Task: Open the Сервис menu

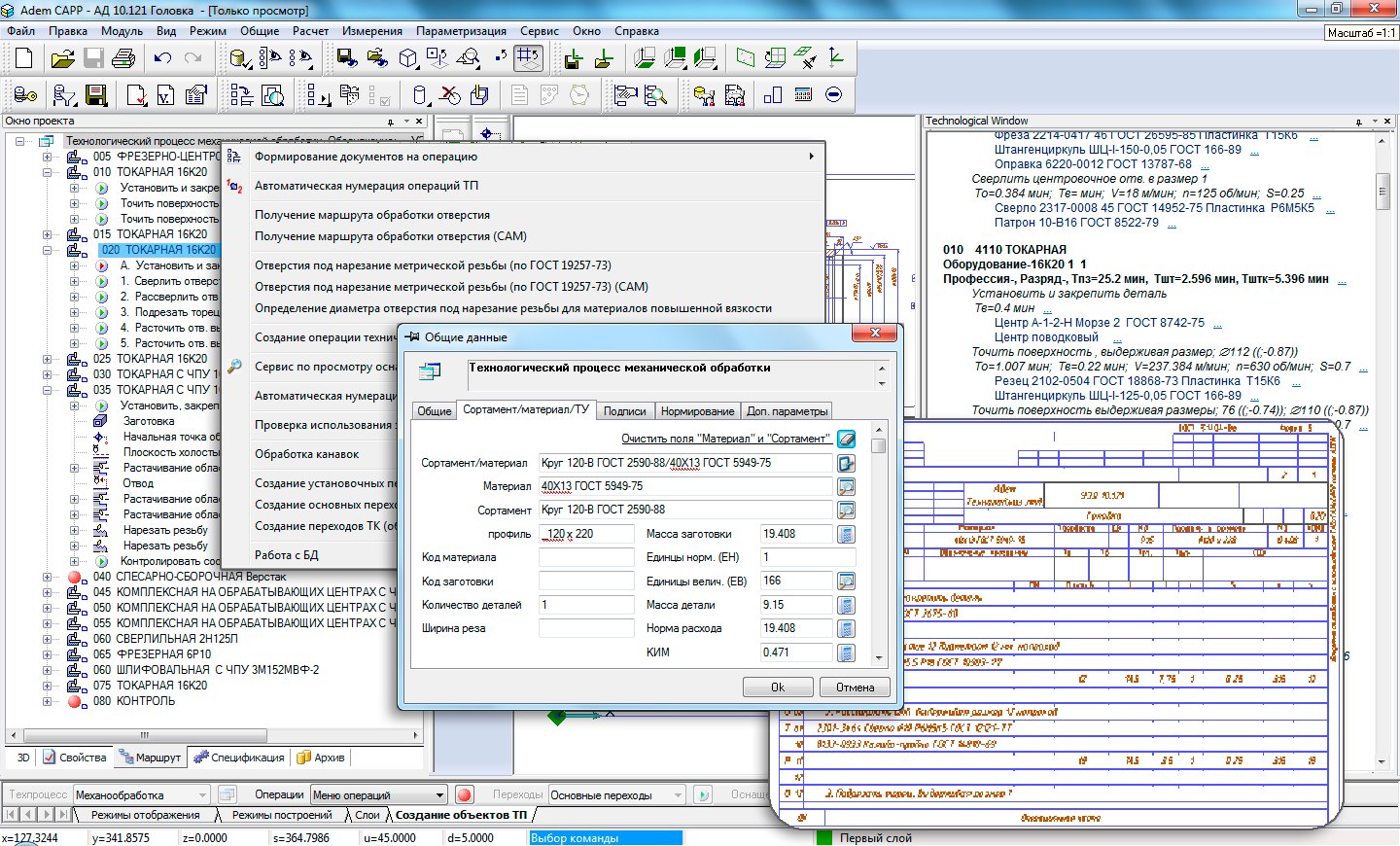Action: pyautogui.click(x=540, y=31)
